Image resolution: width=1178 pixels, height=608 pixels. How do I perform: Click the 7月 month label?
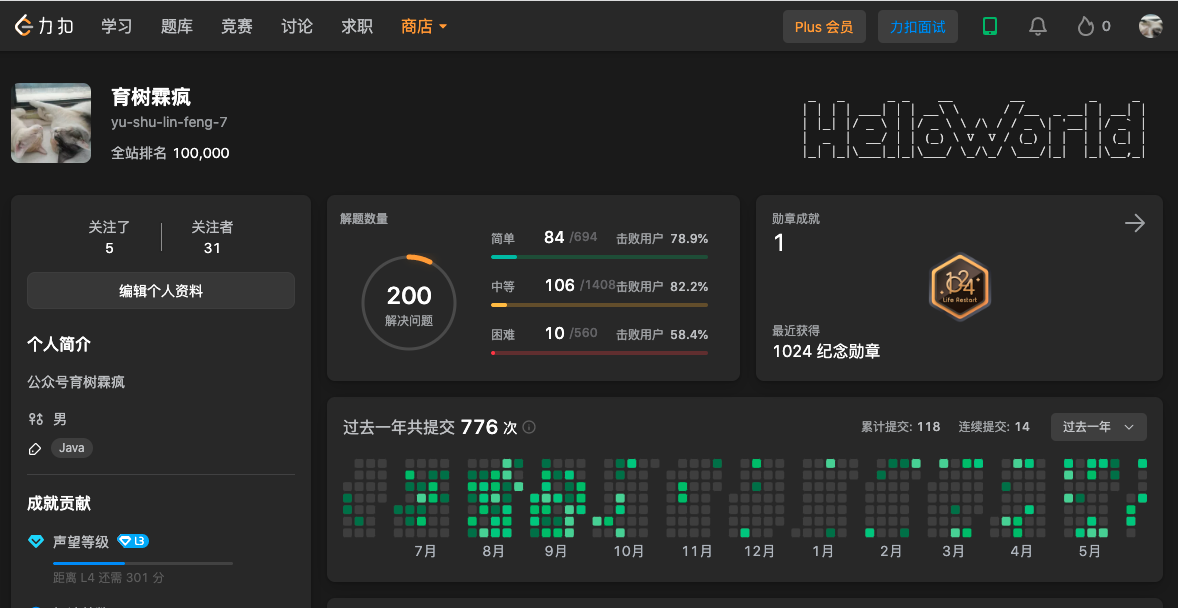(x=425, y=552)
